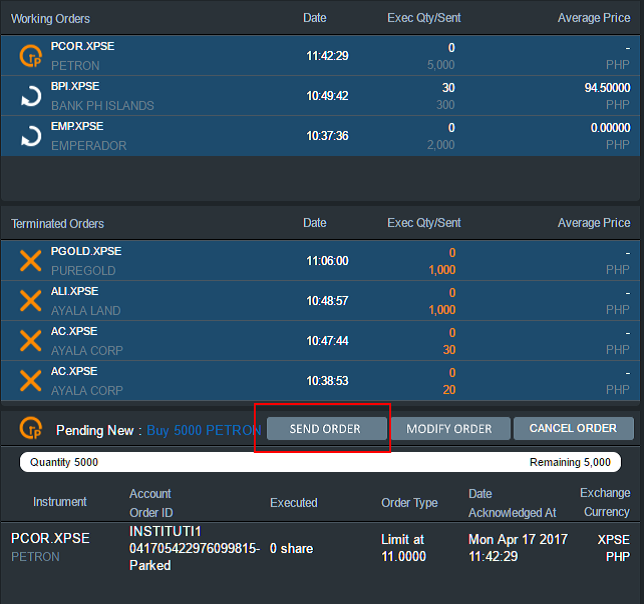
Task: Click the Remaining 5,000 value
Action: pos(570,462)
